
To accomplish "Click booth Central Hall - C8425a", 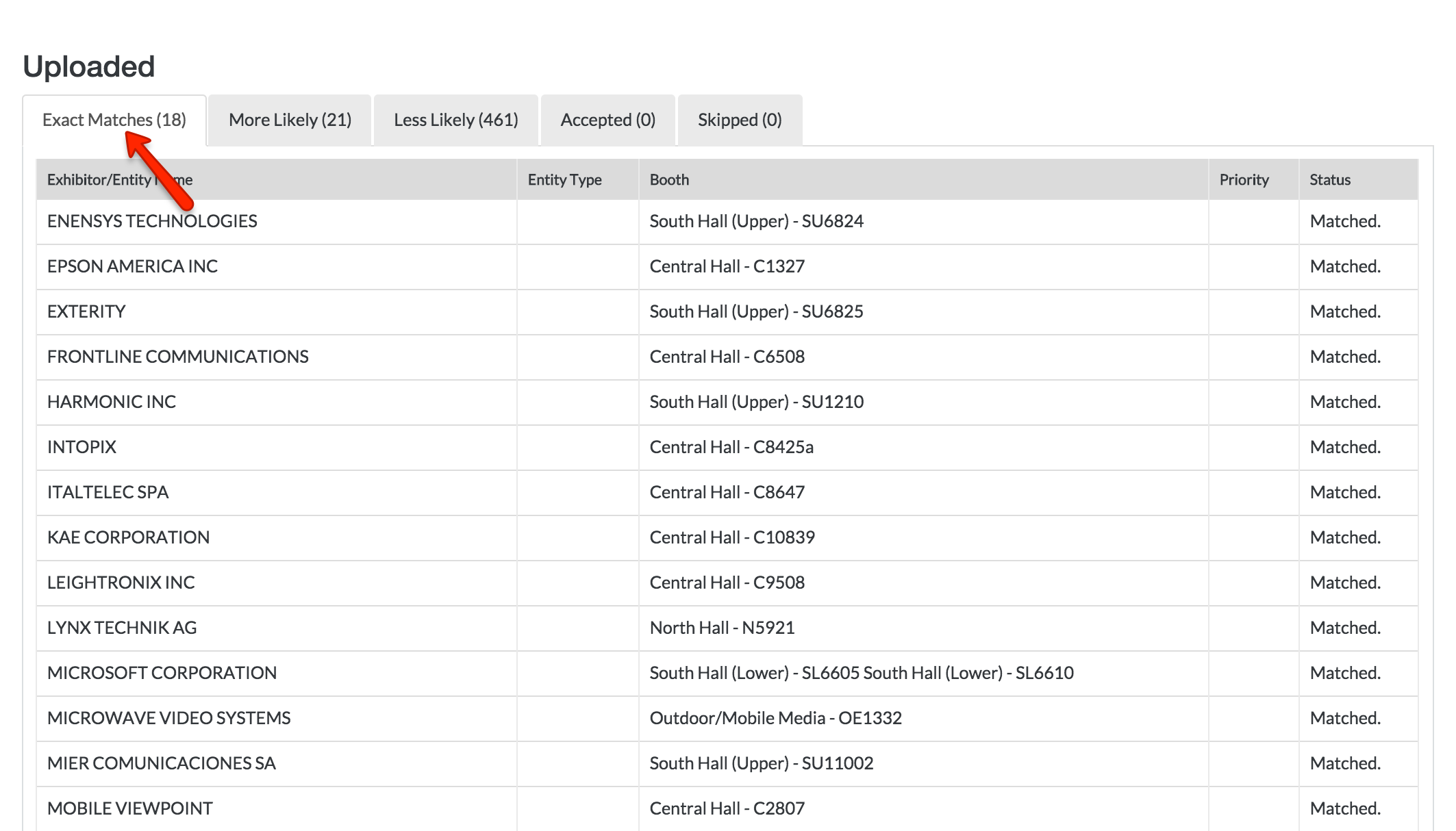I will pyautogui.click(x=731, y=447).
